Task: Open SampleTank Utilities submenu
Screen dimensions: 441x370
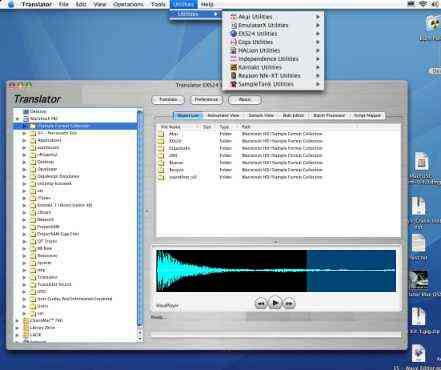Action: (x=273, y=84)
